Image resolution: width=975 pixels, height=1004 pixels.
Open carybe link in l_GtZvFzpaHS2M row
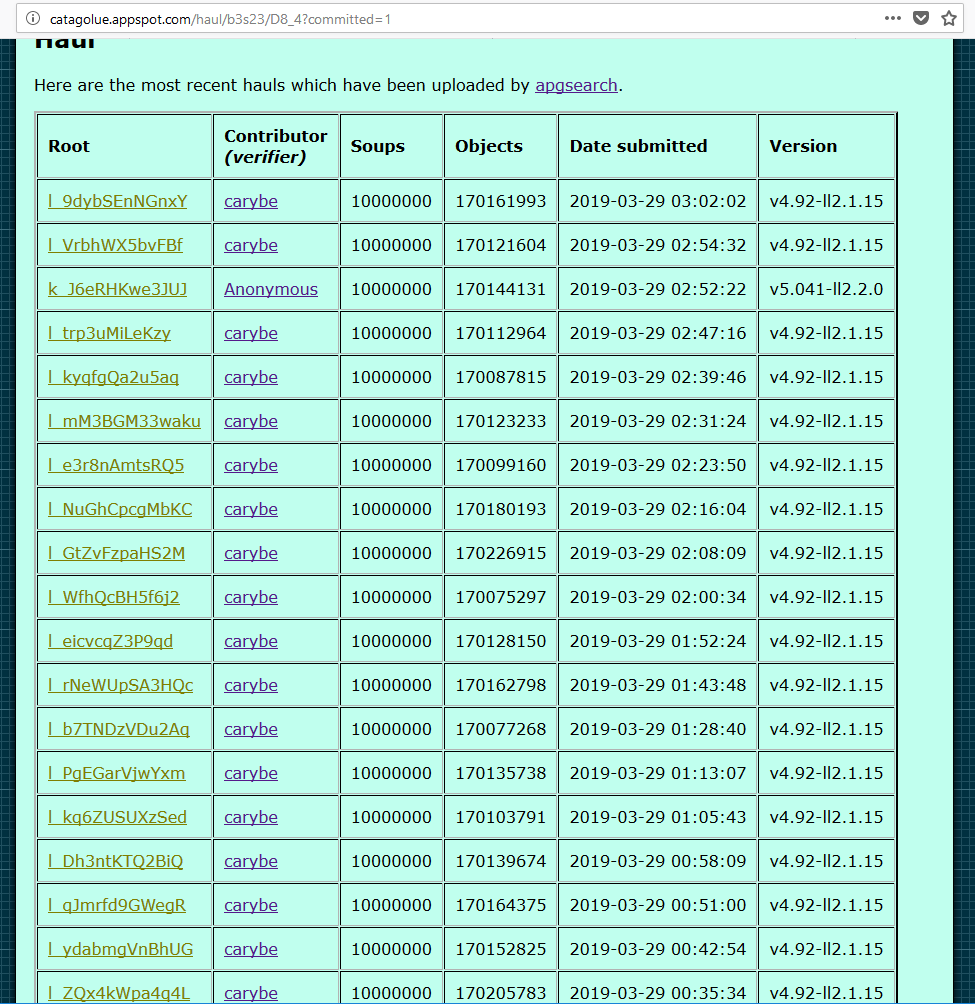click(251, 553)
